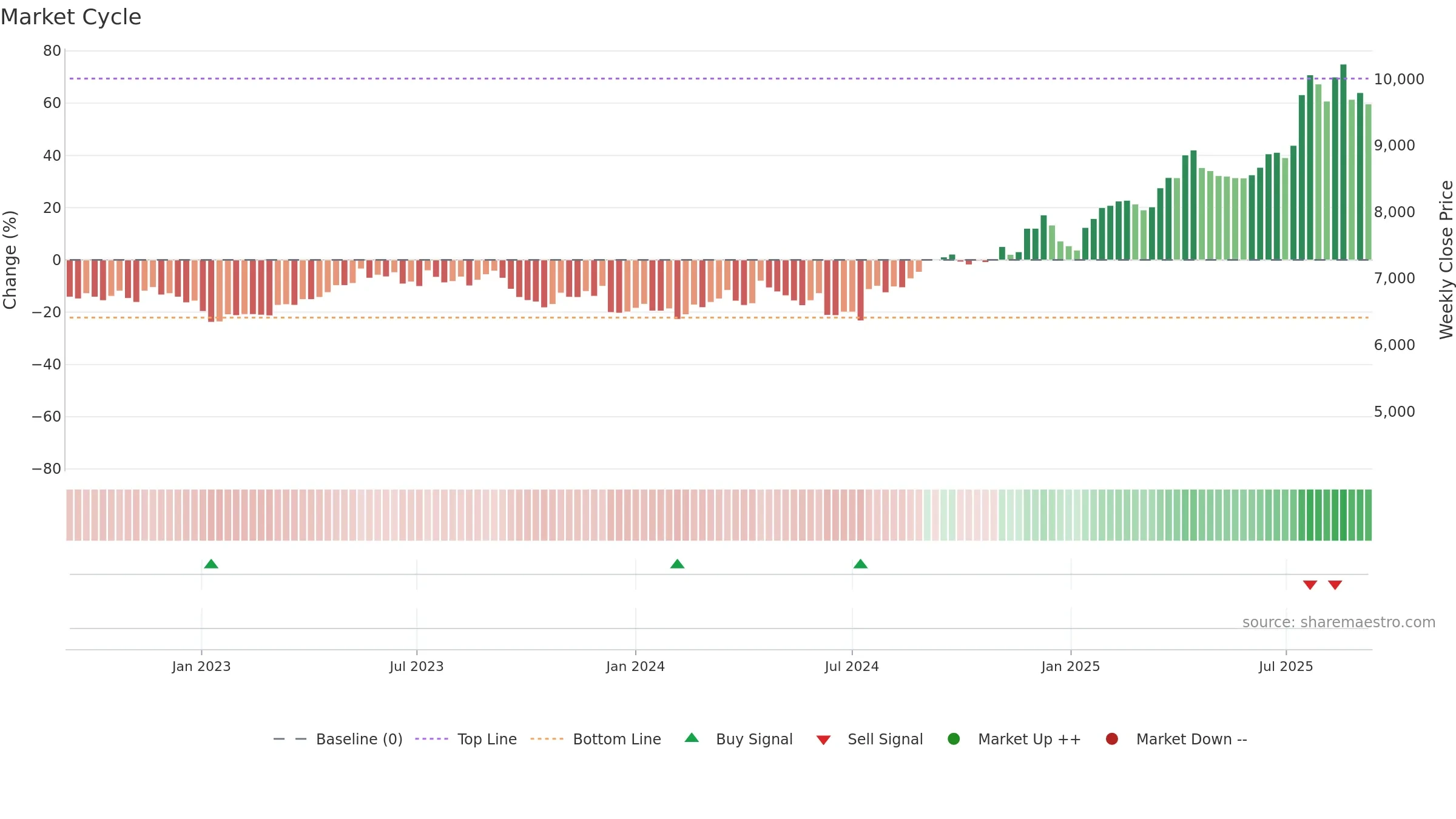Click the Market Cycle chart title

point(71,17)
